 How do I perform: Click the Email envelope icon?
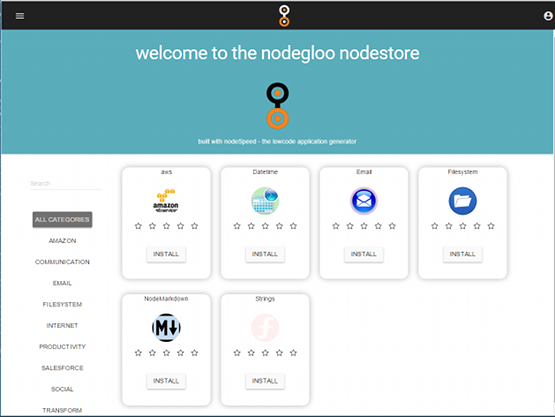tap(364, 201)
